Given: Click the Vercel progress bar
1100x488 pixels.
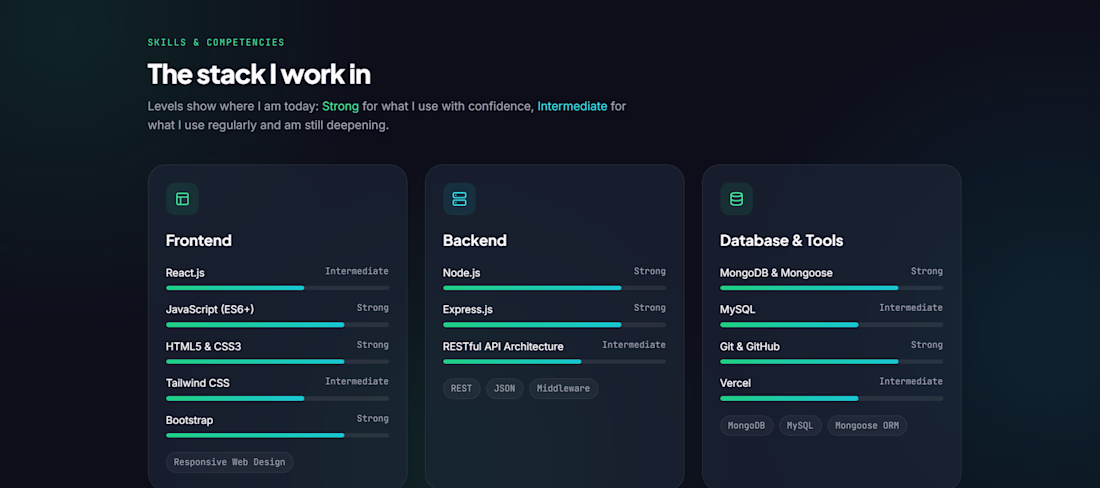Looking at the screenshot, I should (831, 398).
